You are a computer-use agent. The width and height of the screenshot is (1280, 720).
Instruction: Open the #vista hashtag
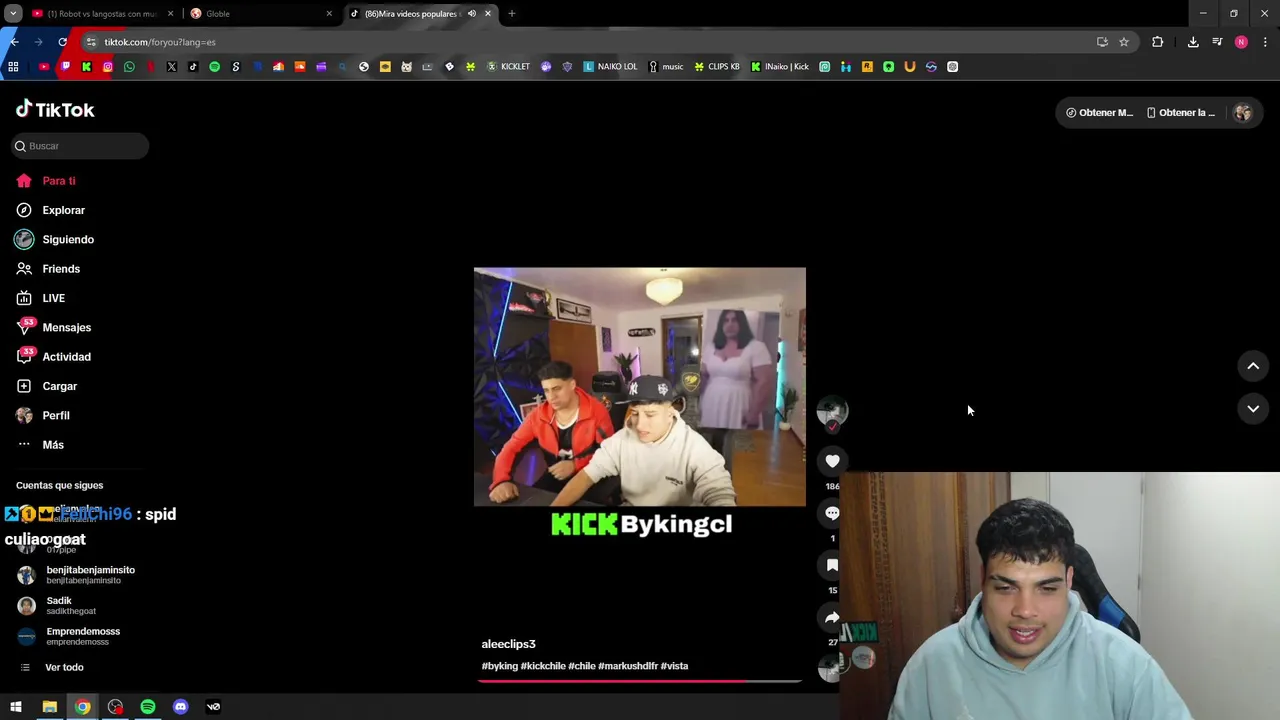pos(674,666)
